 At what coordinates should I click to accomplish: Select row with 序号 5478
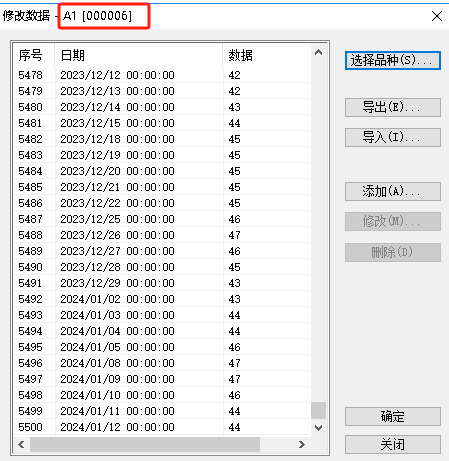[x=162, y=75]
